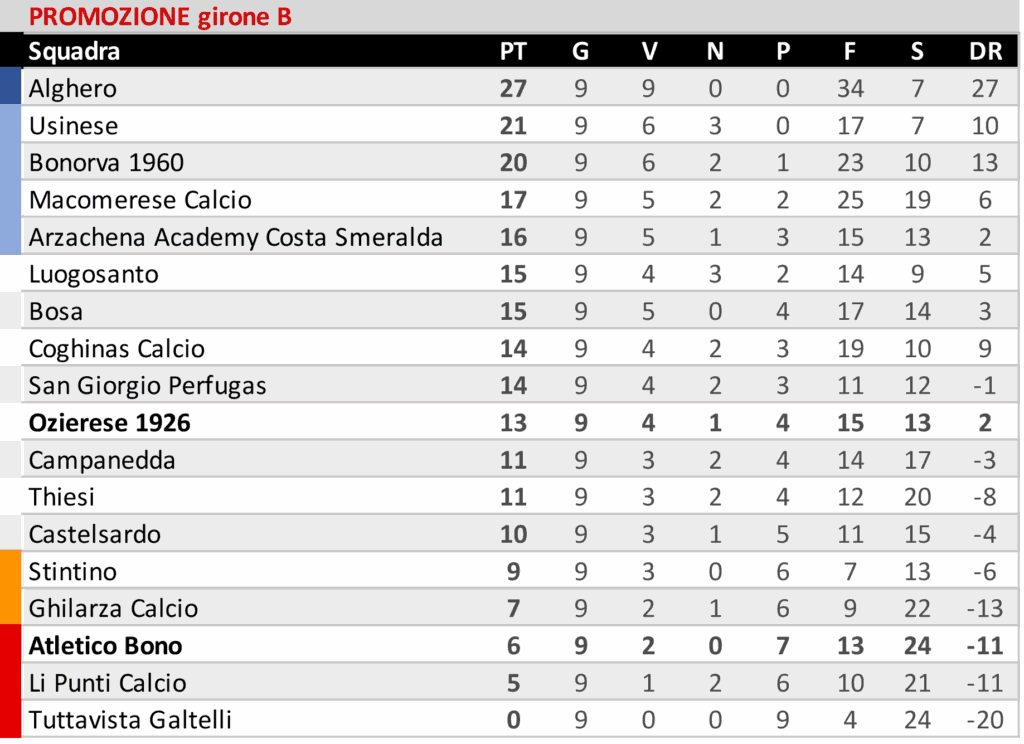Click the Macomerese Calcio team name
This screenshot has height=744, width=1024.
[x=140, y=200]
